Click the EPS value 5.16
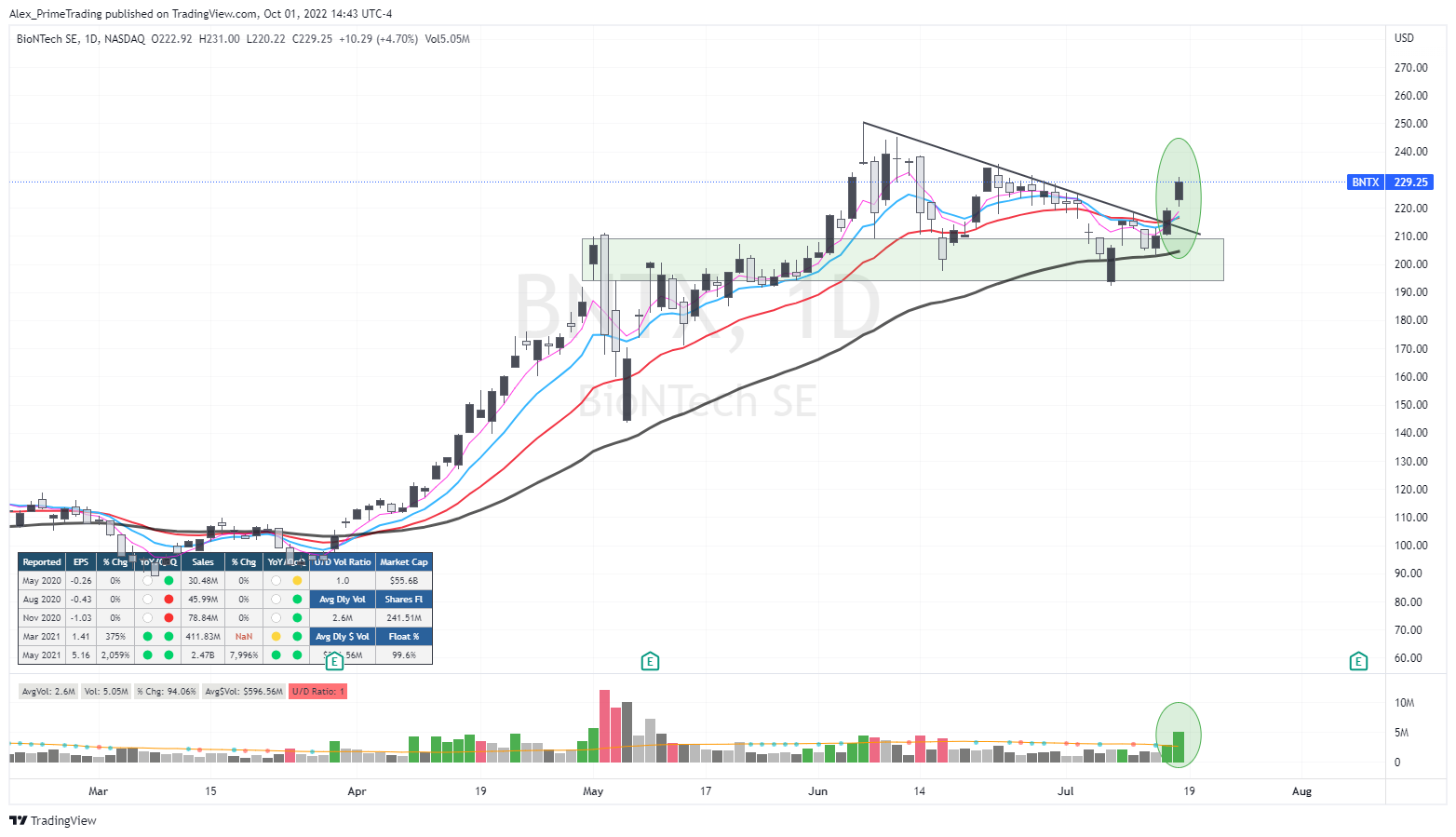 click(x=81, y=655)
